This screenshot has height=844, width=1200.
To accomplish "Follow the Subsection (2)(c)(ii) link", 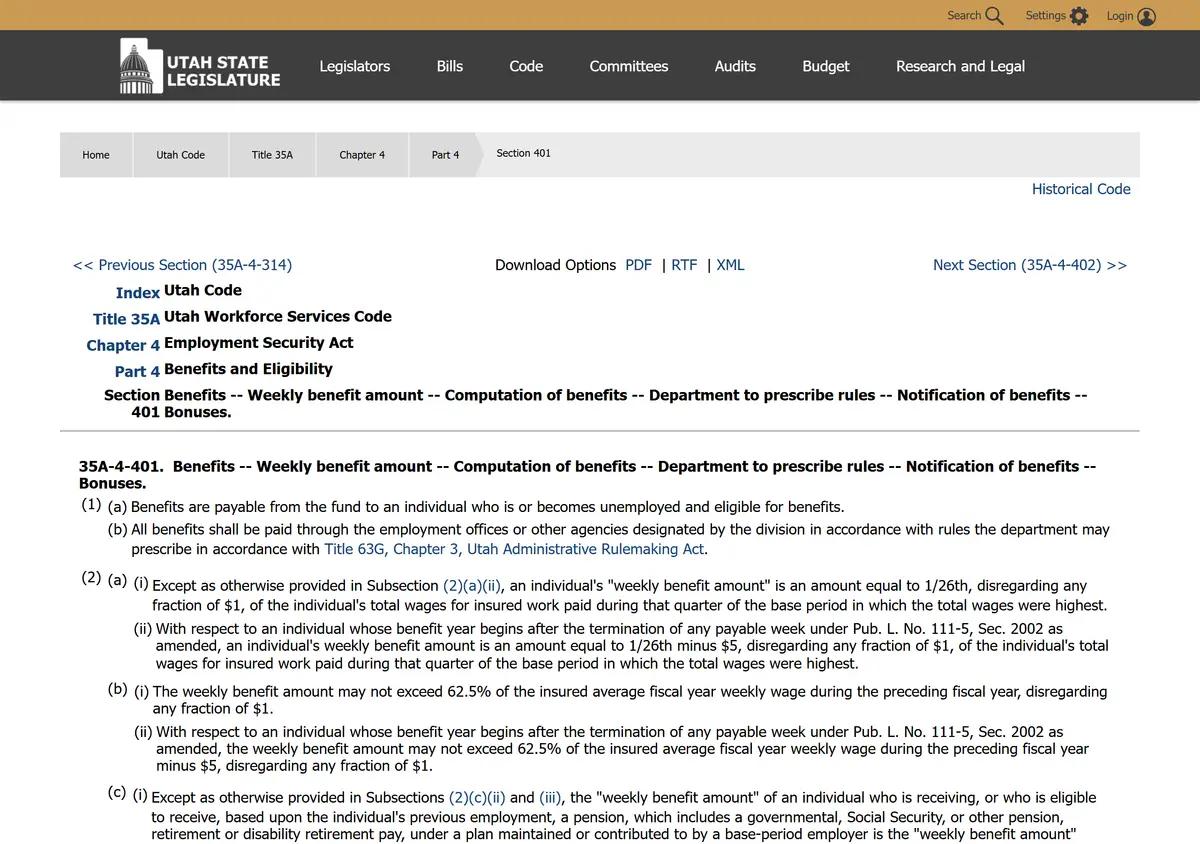I will click(477, 798).
